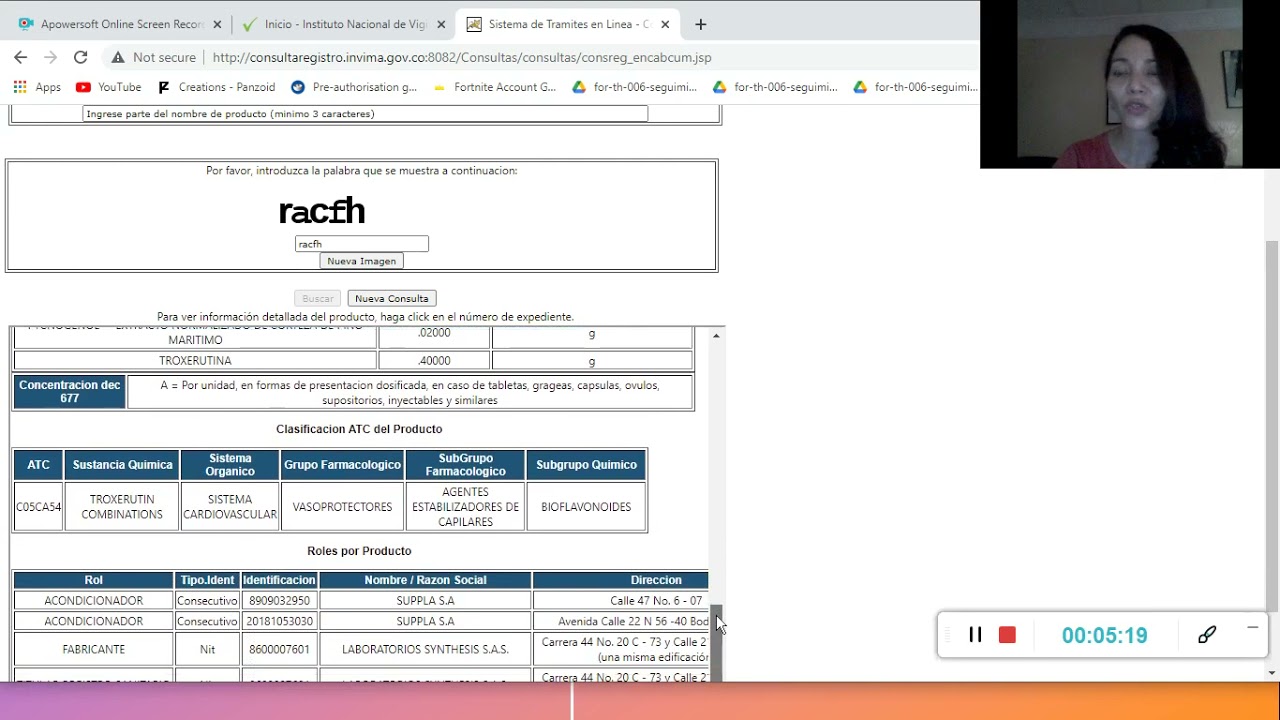1280x720 pixels.
Task: Minimize the recorder control bar
Action: pyautogui.click(x=1252, y=627)
